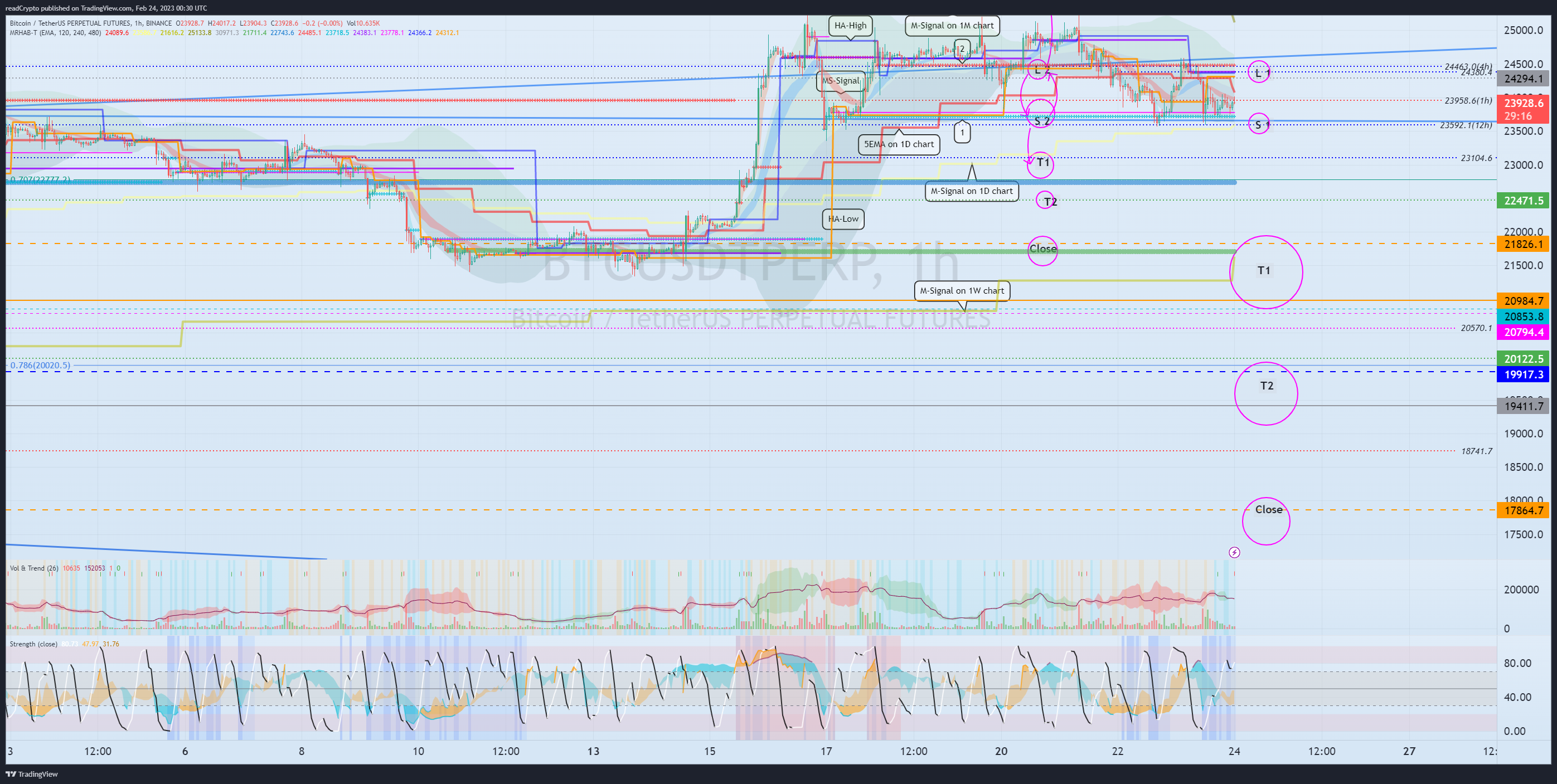Screen dimensions: 1557x784
Task: Click date 27 on the time axis
Action: [x=1409, y=751]
